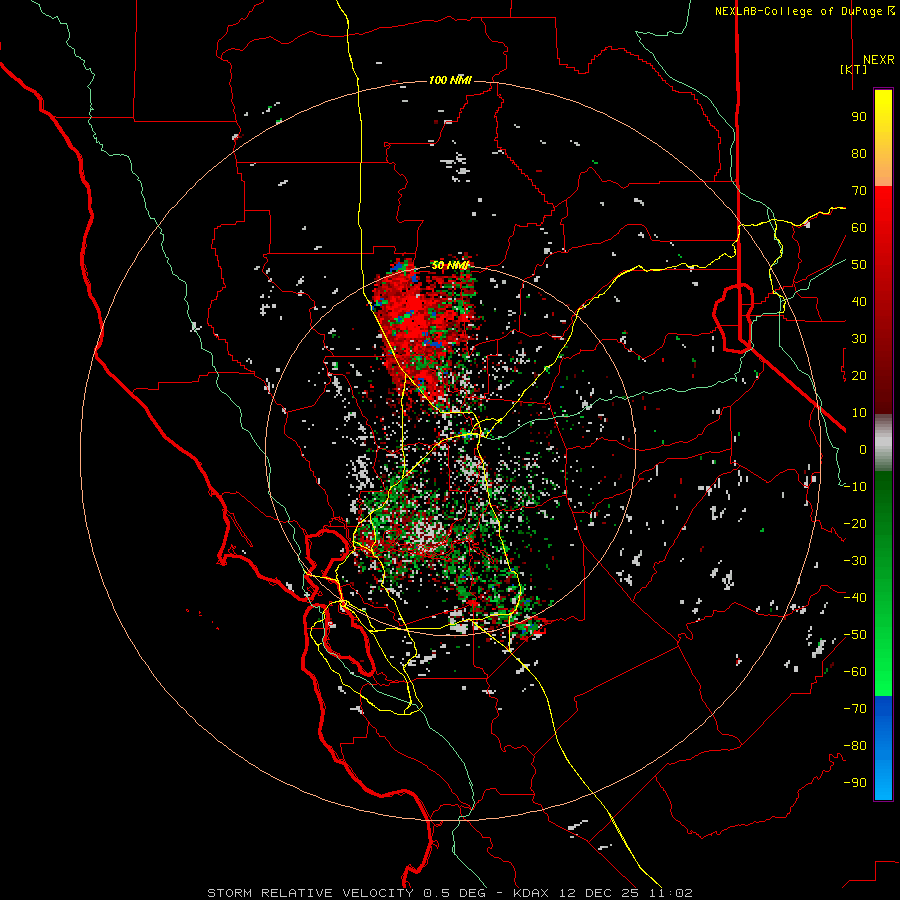Click the 60 value on velocity scale

pyautogui.click(x=859, y=228)
